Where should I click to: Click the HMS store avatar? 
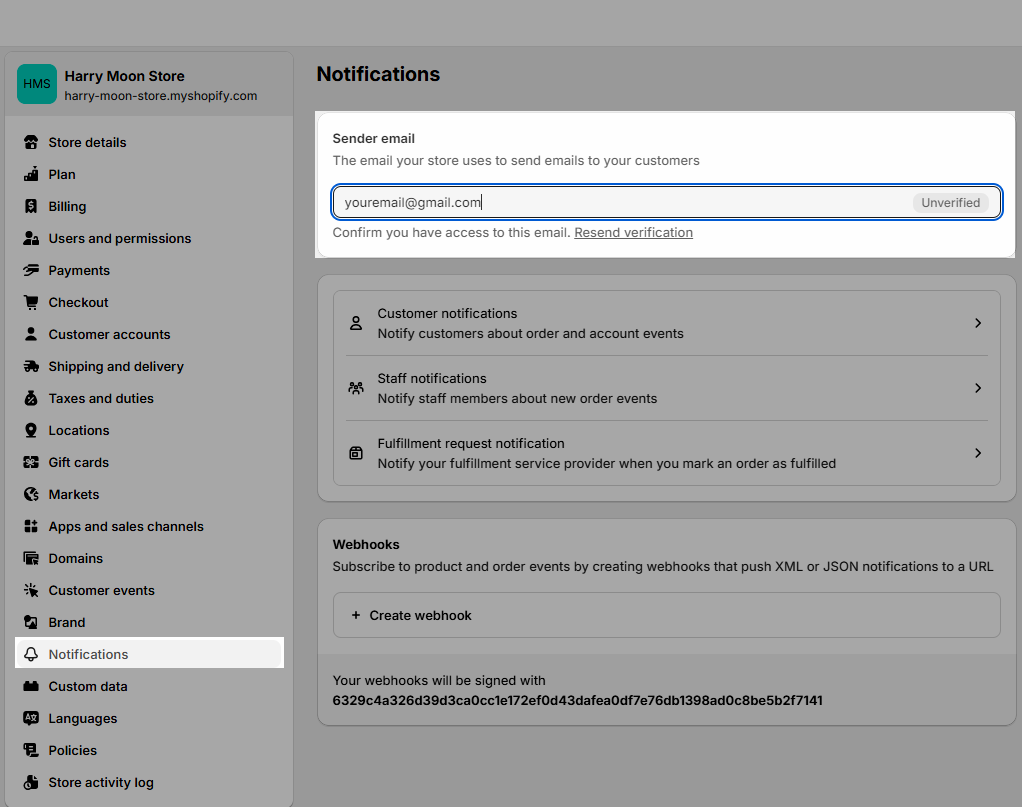37,83
